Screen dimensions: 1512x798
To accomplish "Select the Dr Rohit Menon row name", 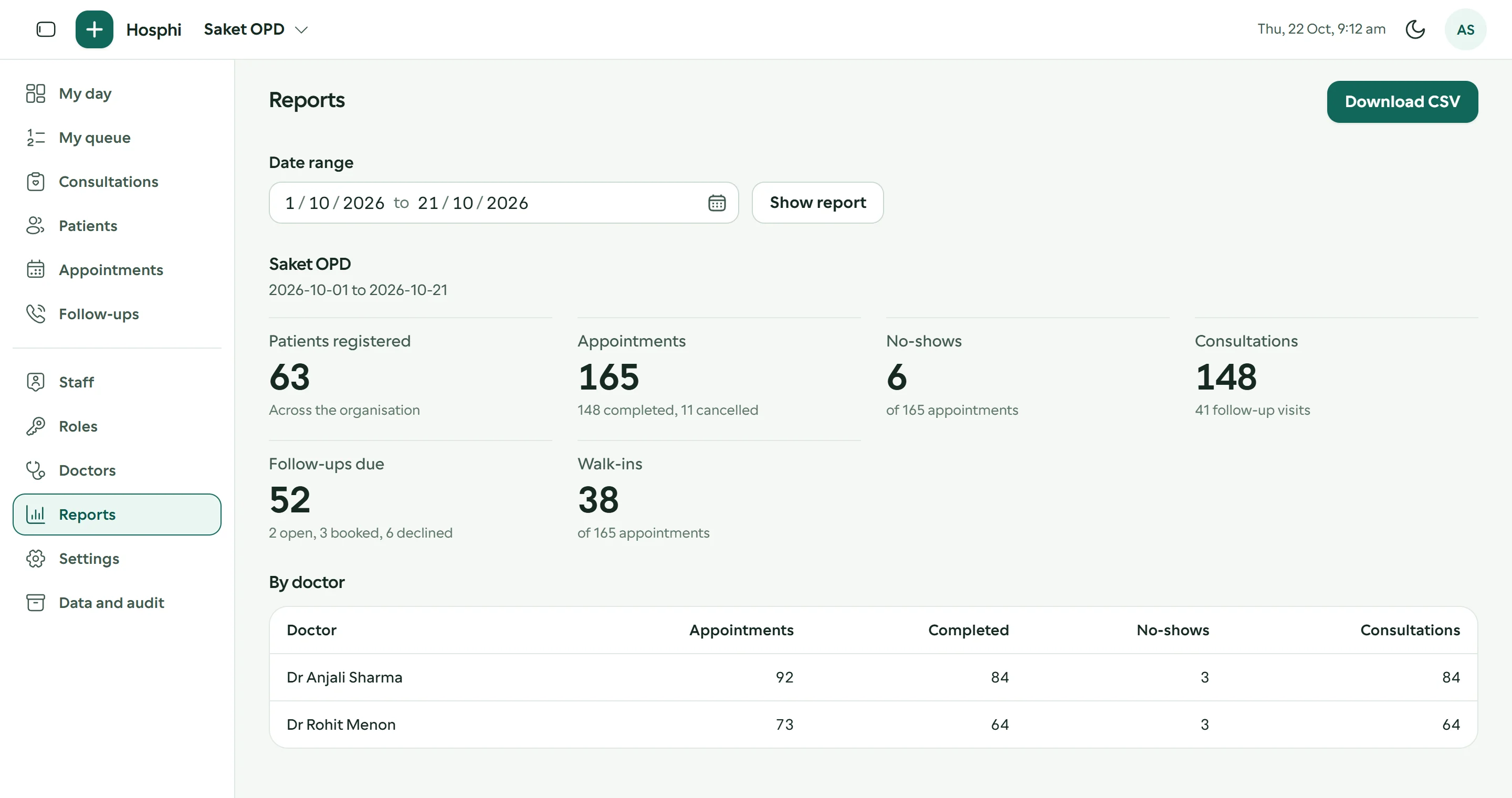I will click(x=341, y=724).
